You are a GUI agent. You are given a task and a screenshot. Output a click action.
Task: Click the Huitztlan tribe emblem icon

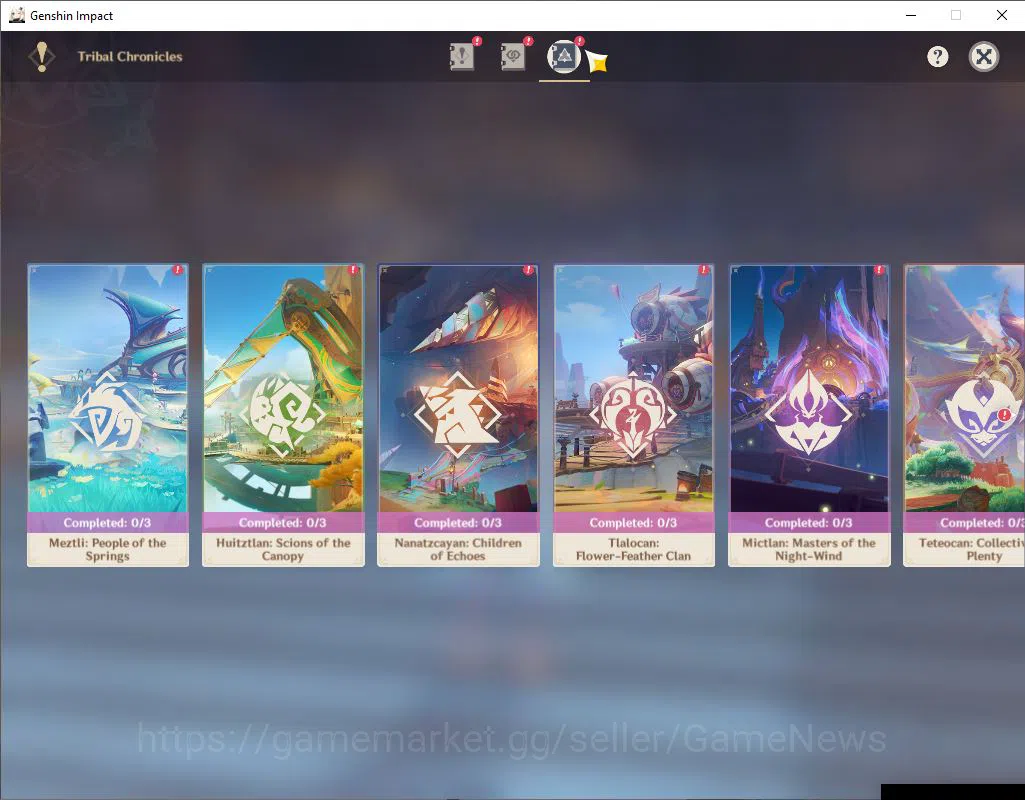(x=282, y=414)
